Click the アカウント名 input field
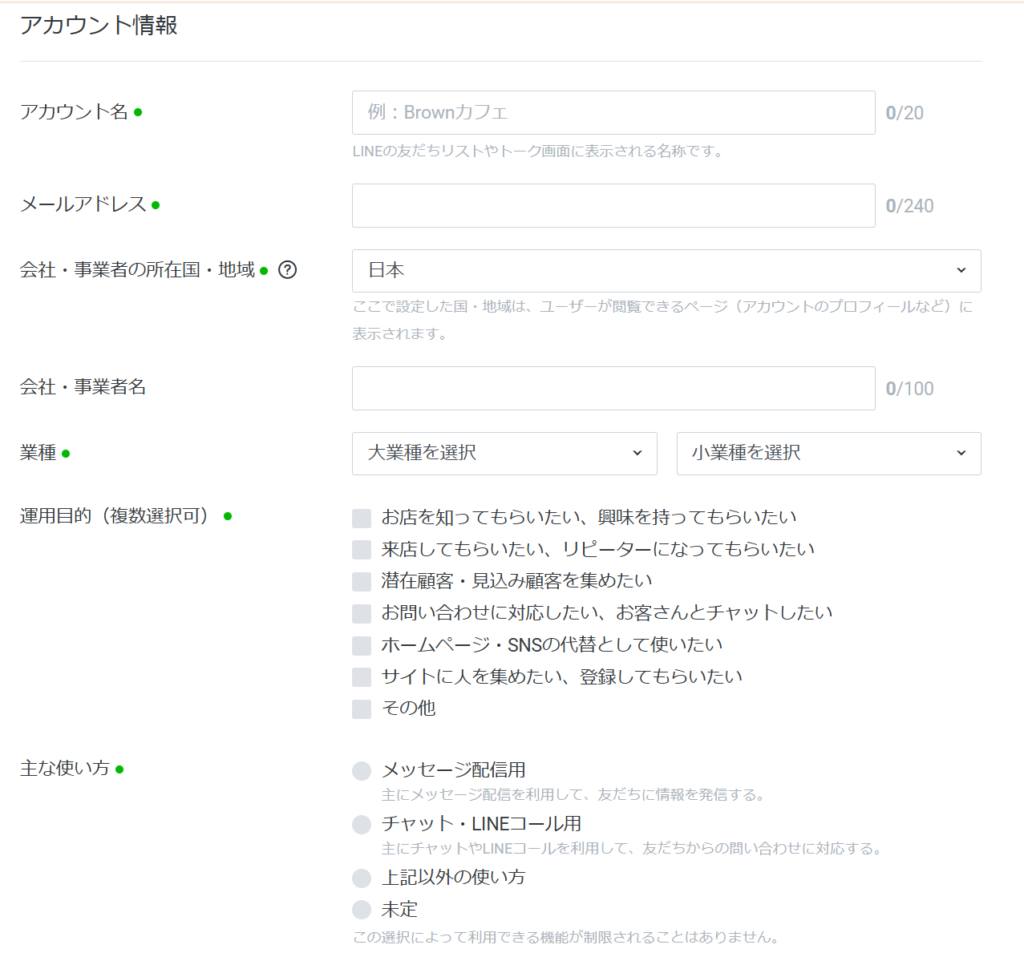 pyautogui.click(x=613, y=113)
